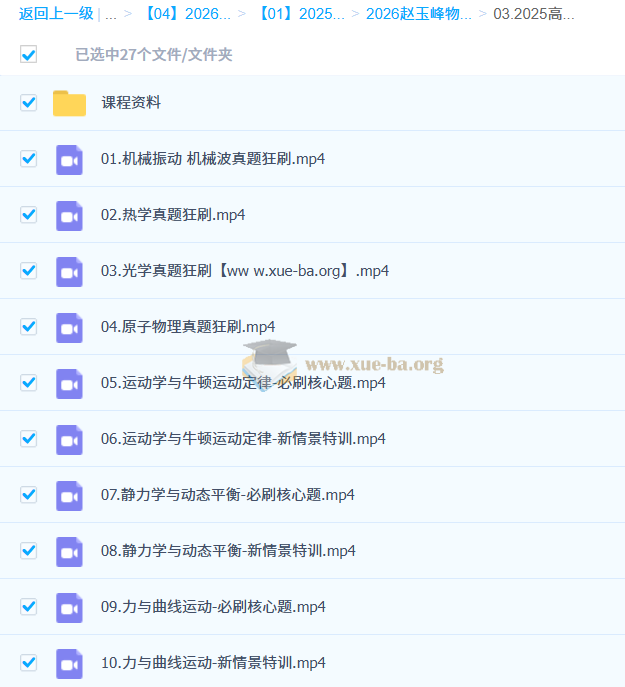
Task: Uncheck checkbox for 09.力与曲线运动-必刷核心题.mp4
Action: (28, 607)
